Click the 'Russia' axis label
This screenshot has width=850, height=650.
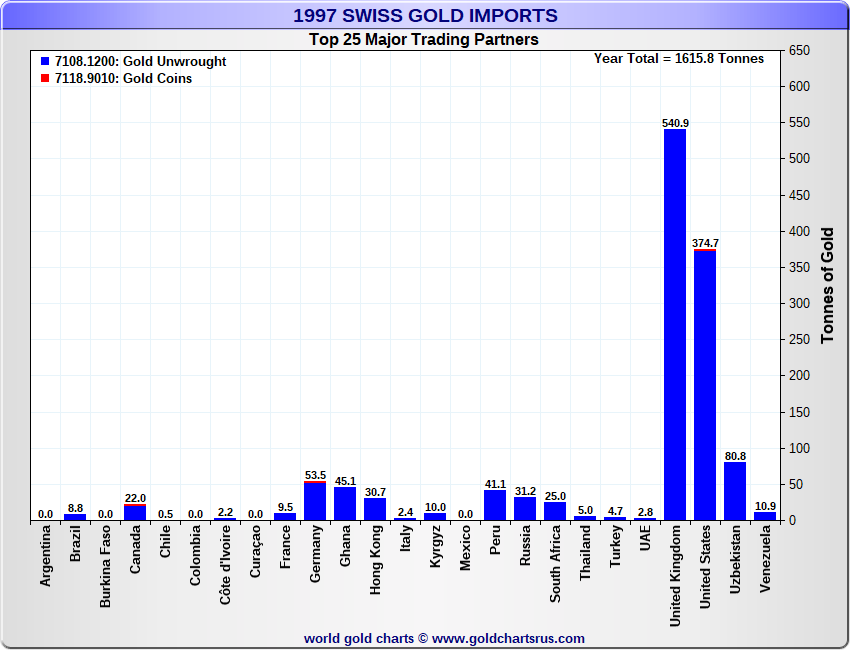click(525, 545)
